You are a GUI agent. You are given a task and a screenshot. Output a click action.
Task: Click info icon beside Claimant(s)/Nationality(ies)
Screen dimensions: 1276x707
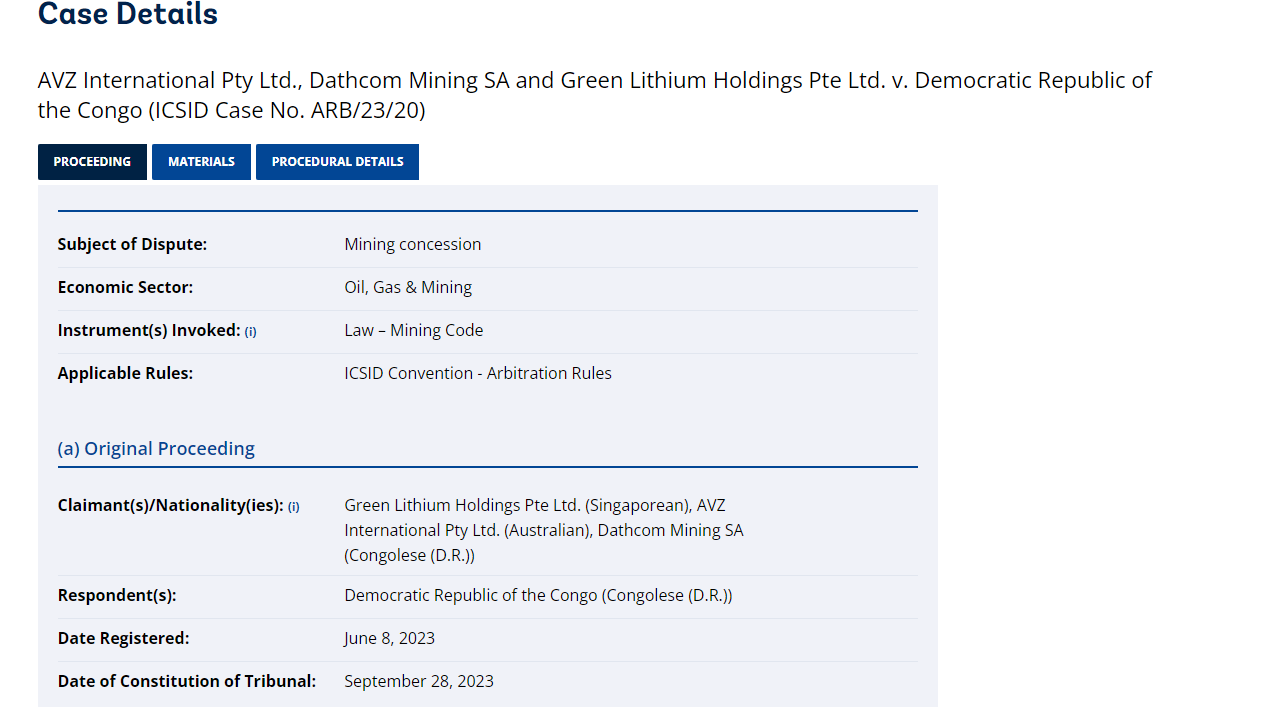[294, 507]
